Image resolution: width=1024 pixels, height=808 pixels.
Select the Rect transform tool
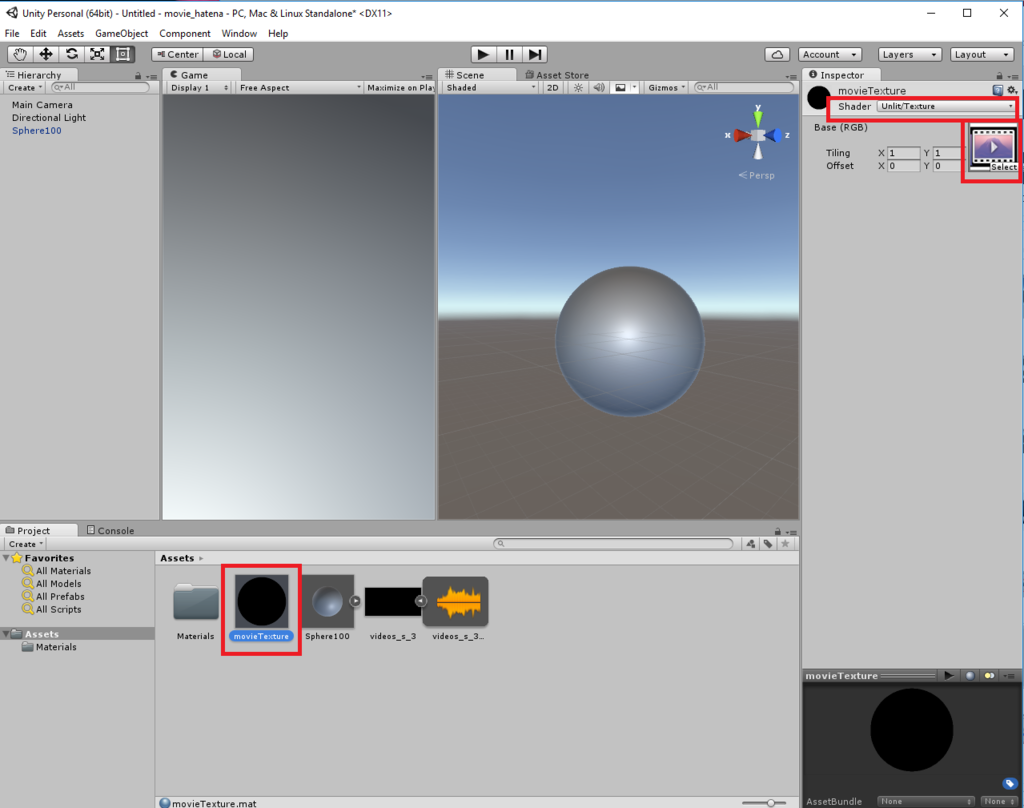122,54
